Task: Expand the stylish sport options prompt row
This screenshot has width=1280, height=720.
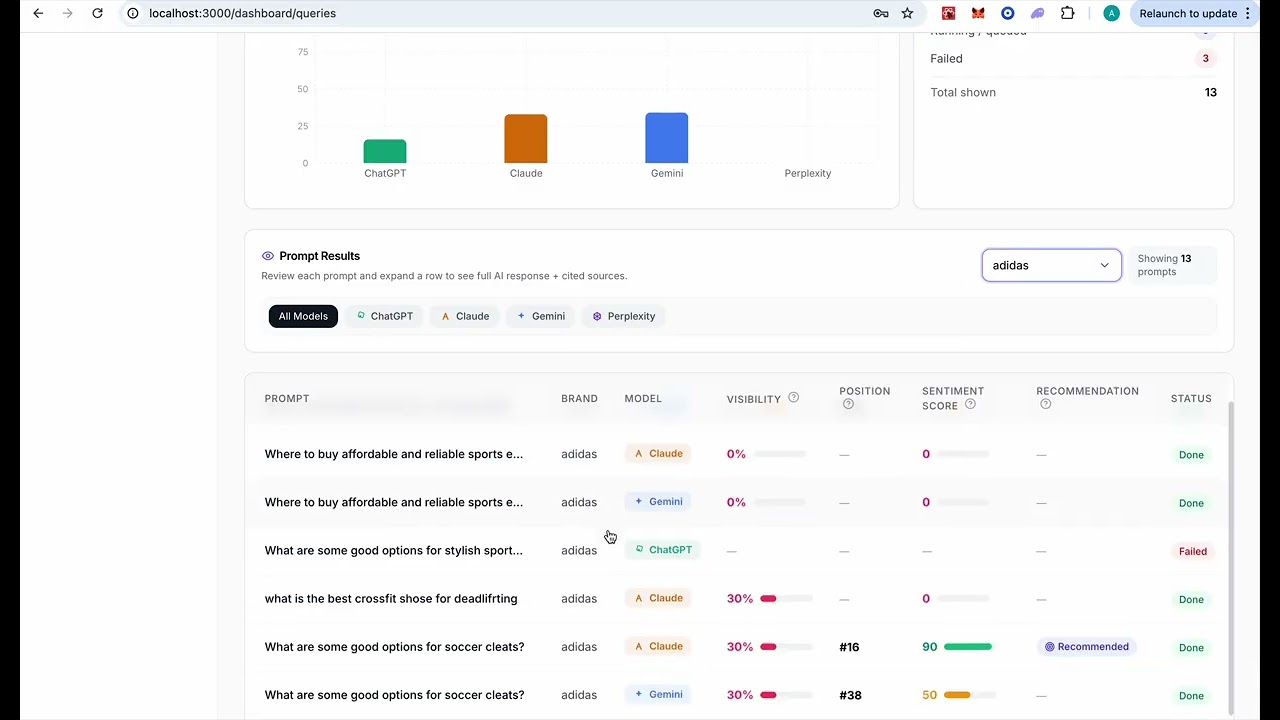Action: 738,550
